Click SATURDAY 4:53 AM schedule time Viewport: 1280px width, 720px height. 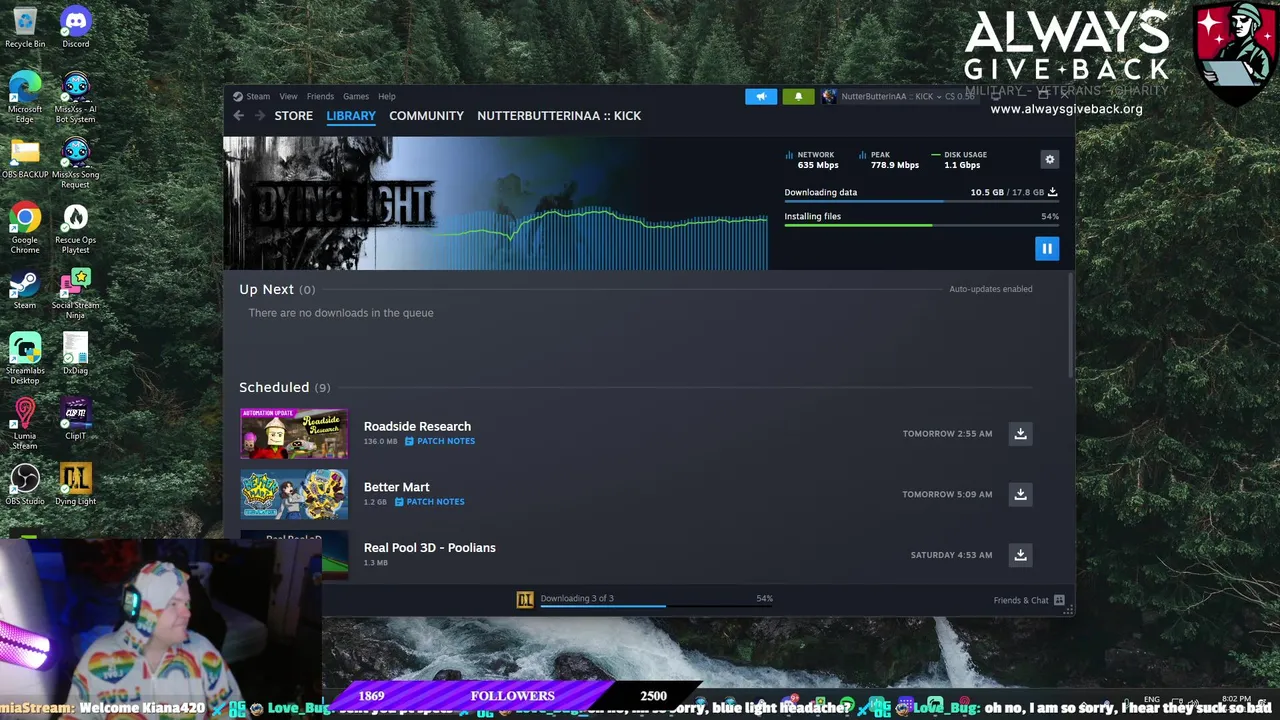(951, 555)
